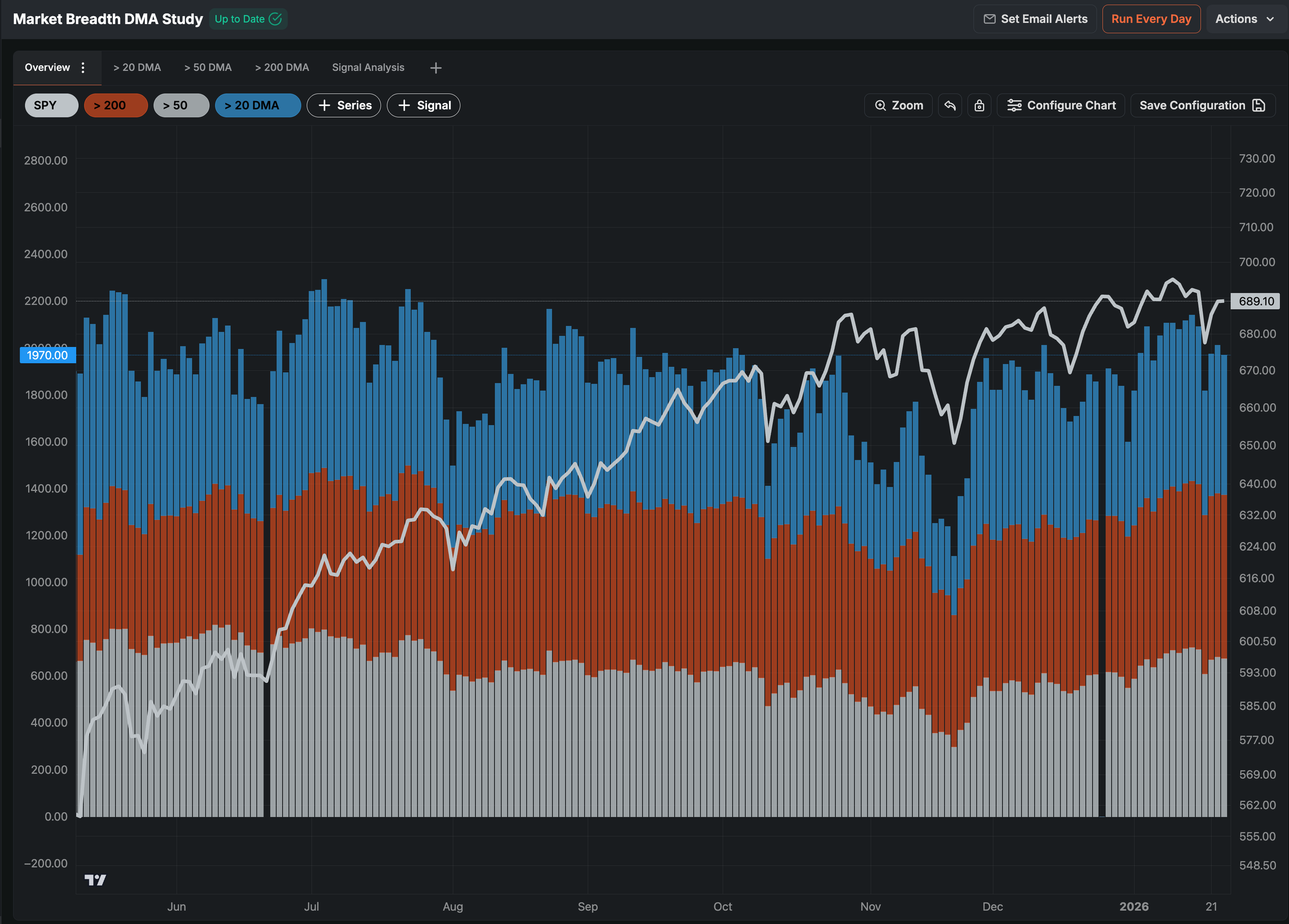1289x924 pixels.
Task: Expand the Actions dropdown
Action: tap(1245, 19)
